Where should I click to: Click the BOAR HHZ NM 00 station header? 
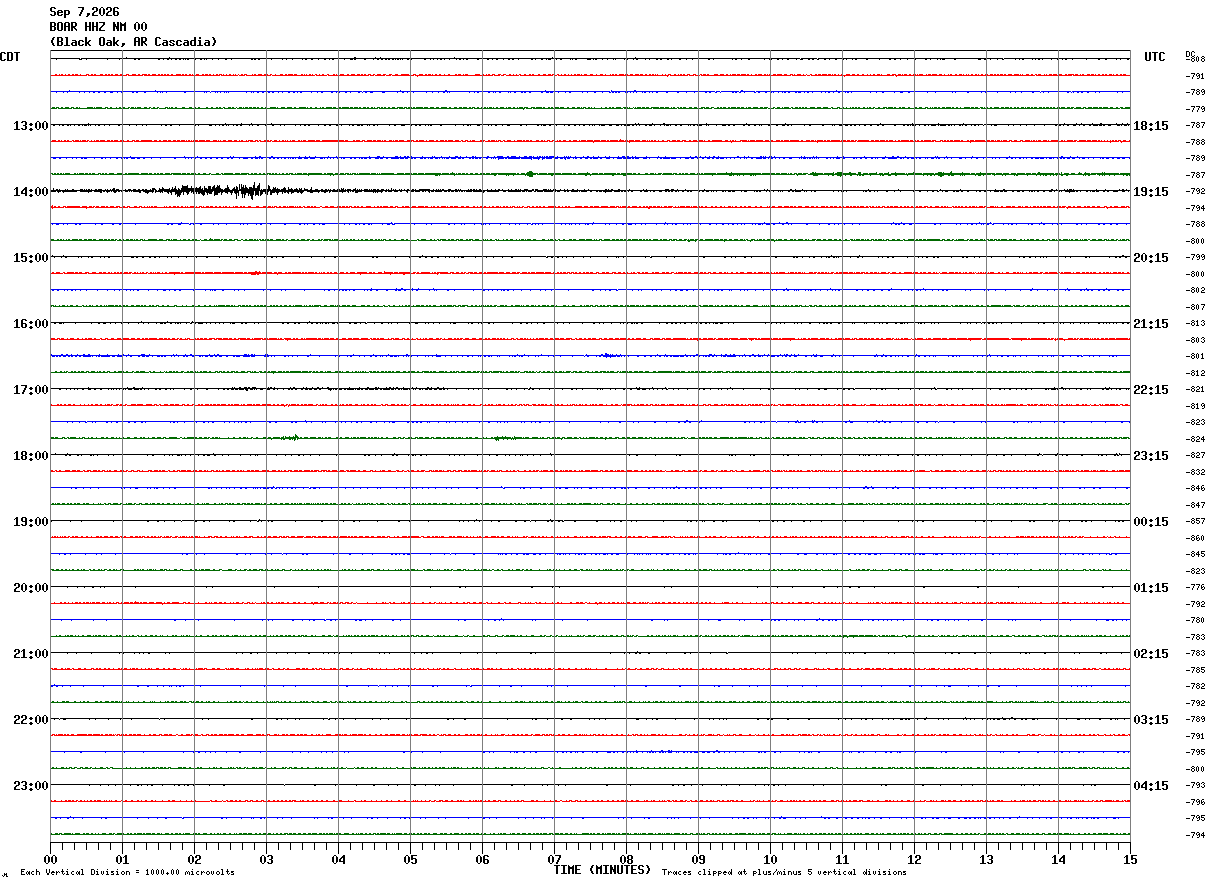pos(98,27)
